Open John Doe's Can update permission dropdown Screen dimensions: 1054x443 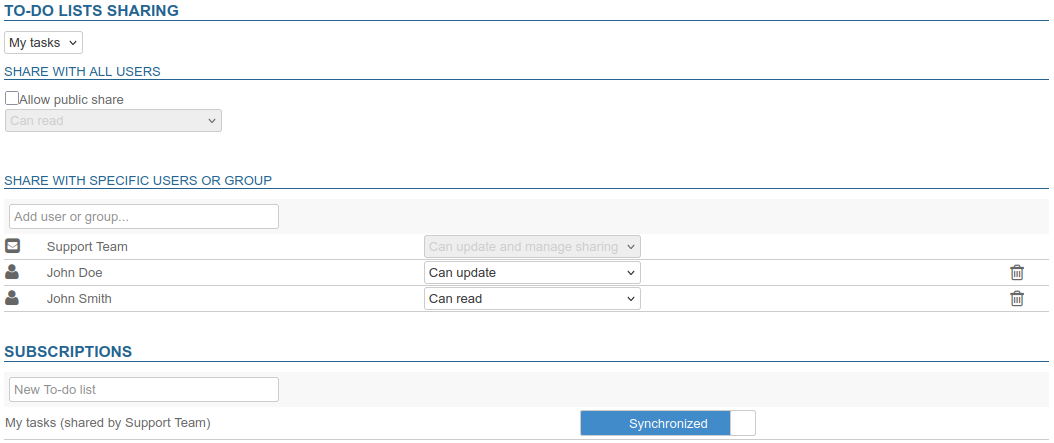click(532, 273)
